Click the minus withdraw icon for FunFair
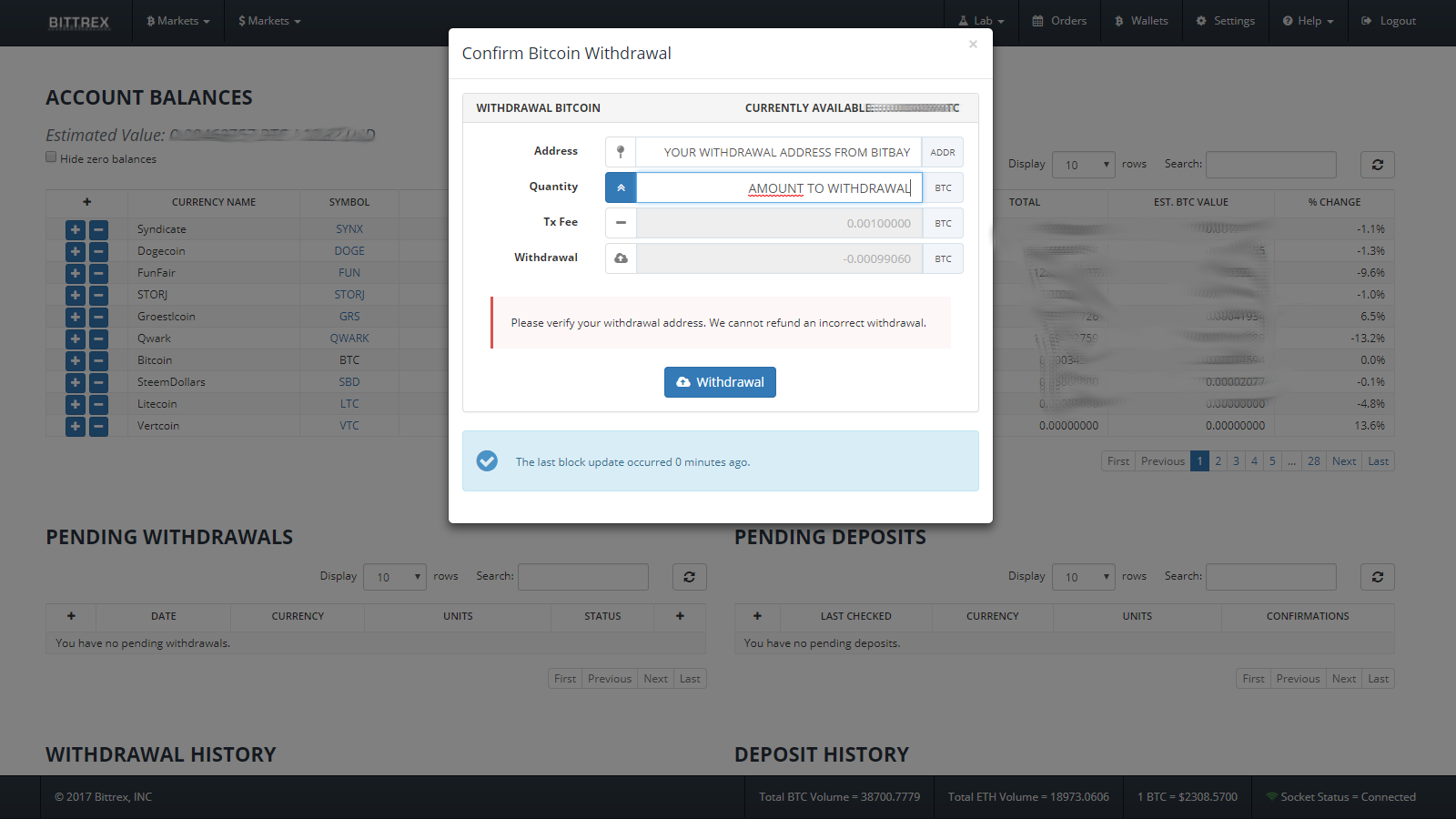1456x819 pixels. click(98, 273)
